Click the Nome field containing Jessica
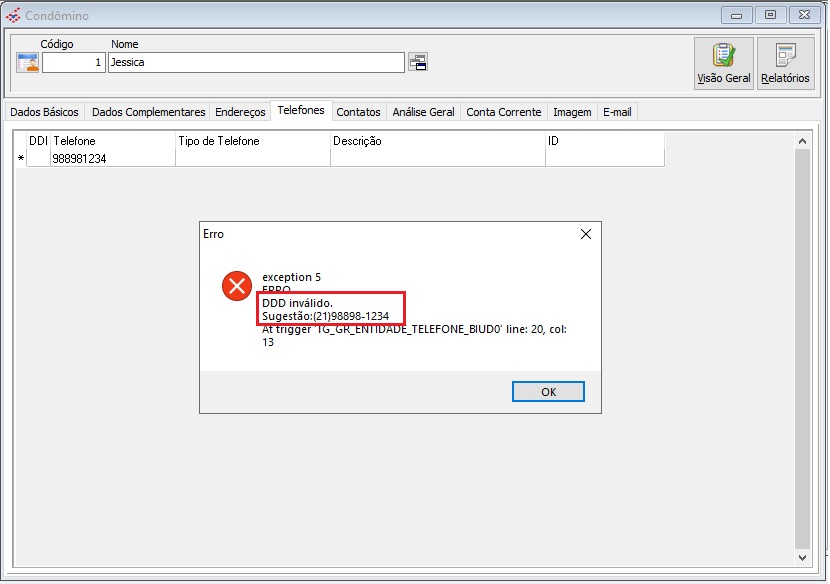Image resolution: width=830 pixels, height=584 pixels. 256,63
